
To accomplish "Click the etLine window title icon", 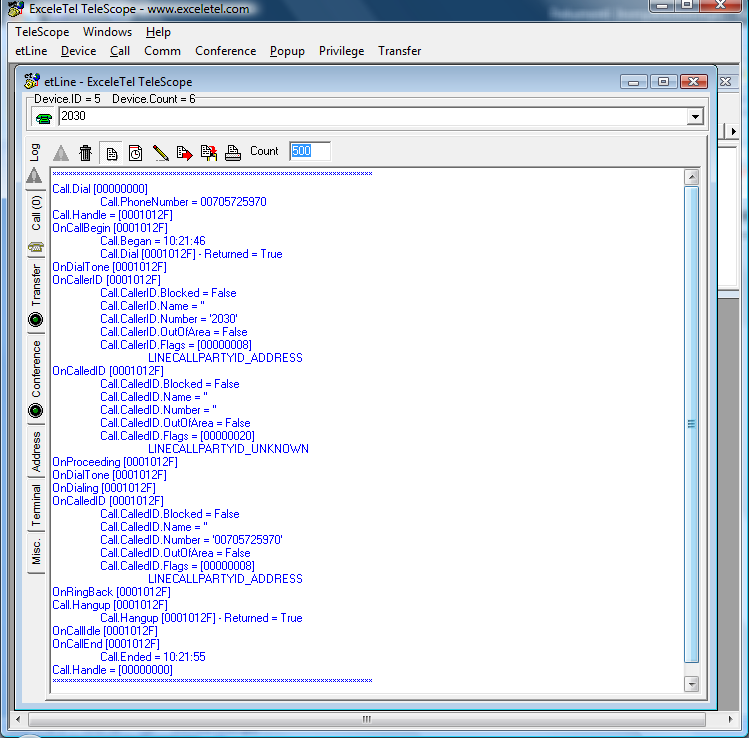I will (x=32, y=81).
